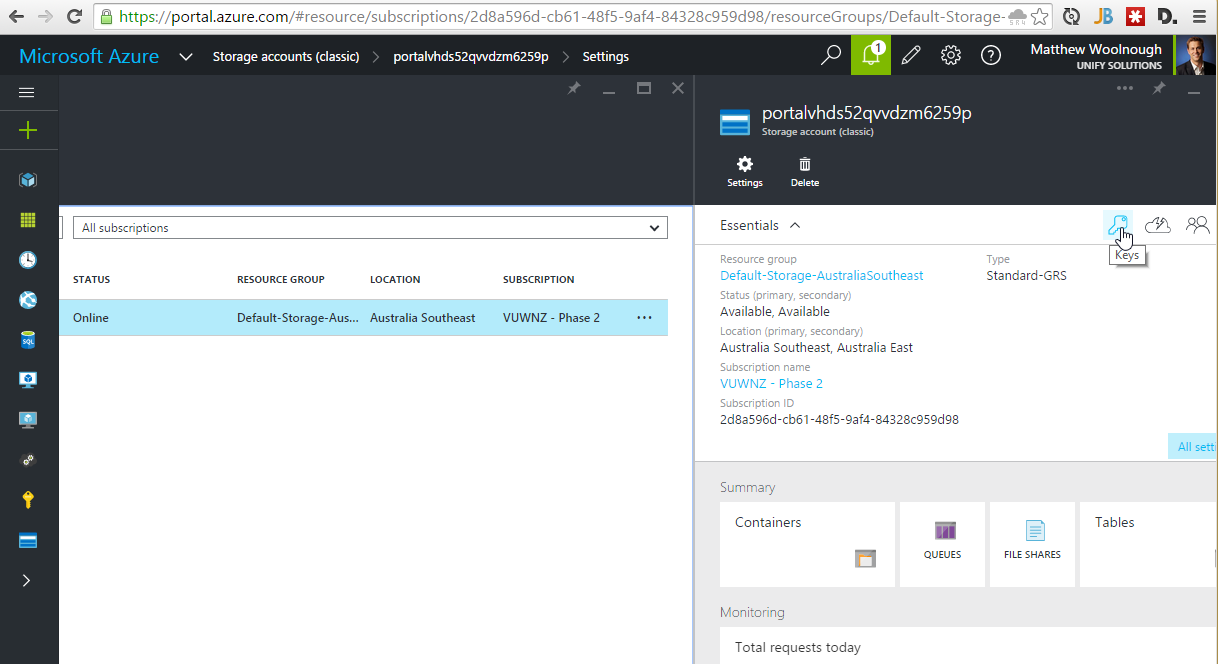
Task: Bookmark page with the star icon
Action: coord(1041,16)
